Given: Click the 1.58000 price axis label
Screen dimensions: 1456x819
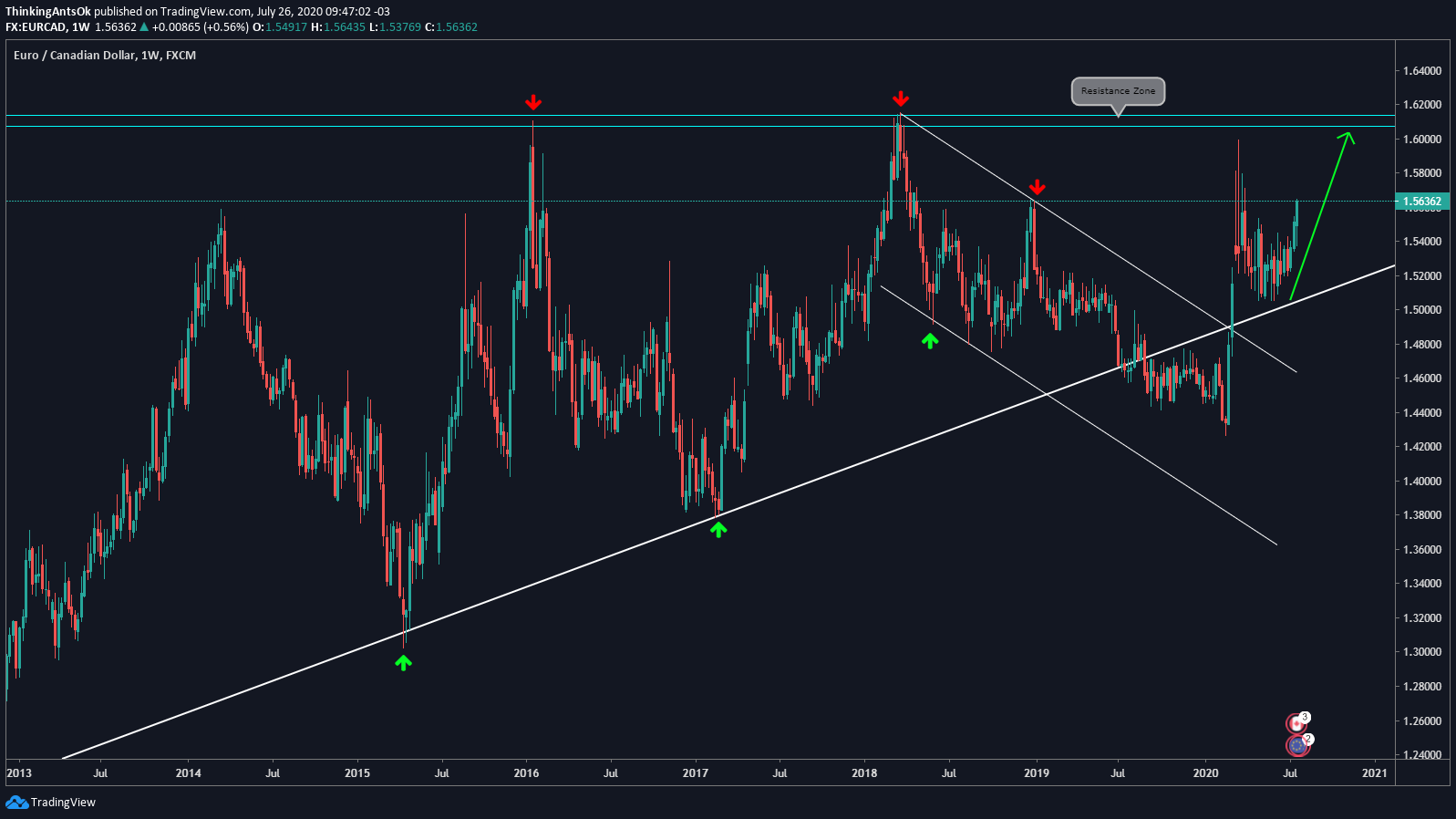Looking at the screenshot, I should click(1422, 173).
